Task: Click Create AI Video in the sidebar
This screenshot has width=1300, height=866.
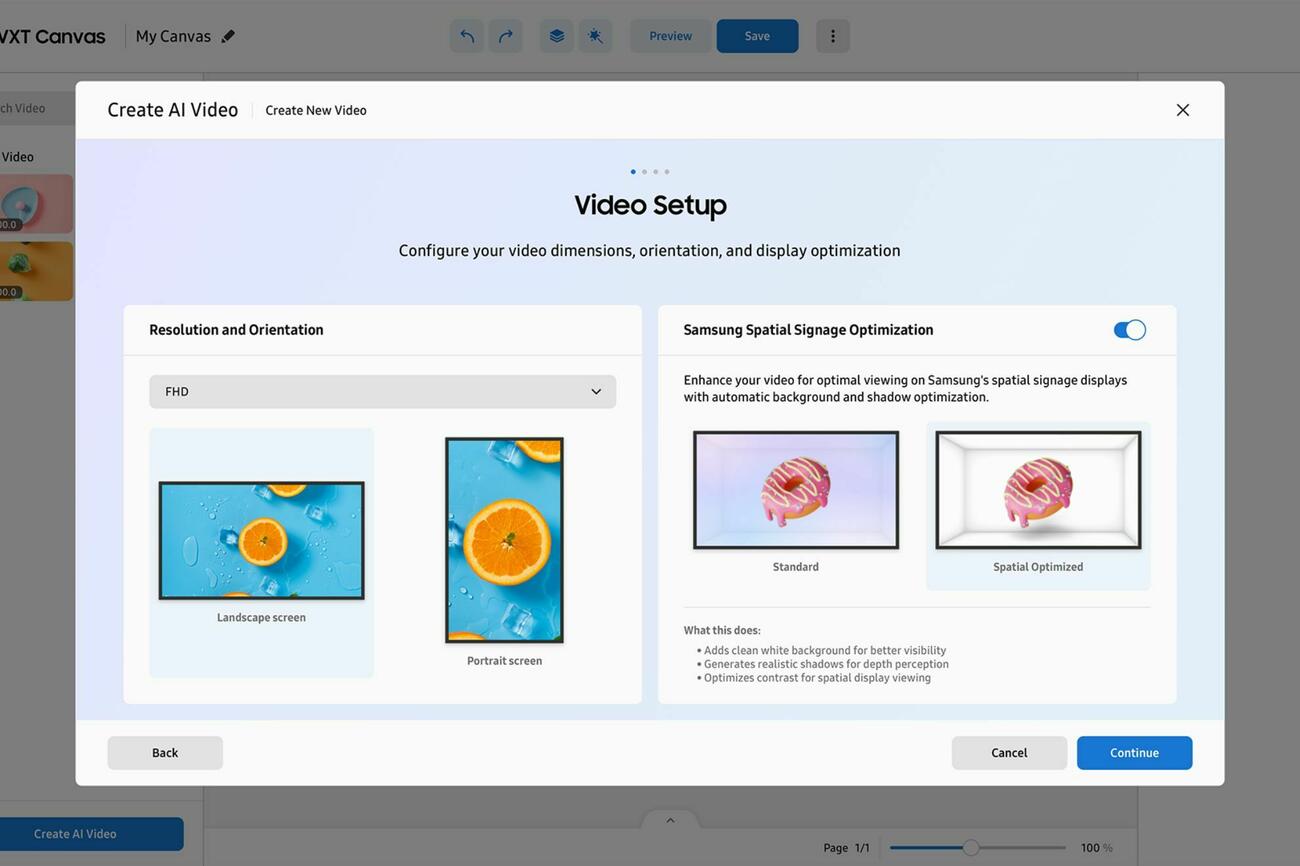Action: 75,833
